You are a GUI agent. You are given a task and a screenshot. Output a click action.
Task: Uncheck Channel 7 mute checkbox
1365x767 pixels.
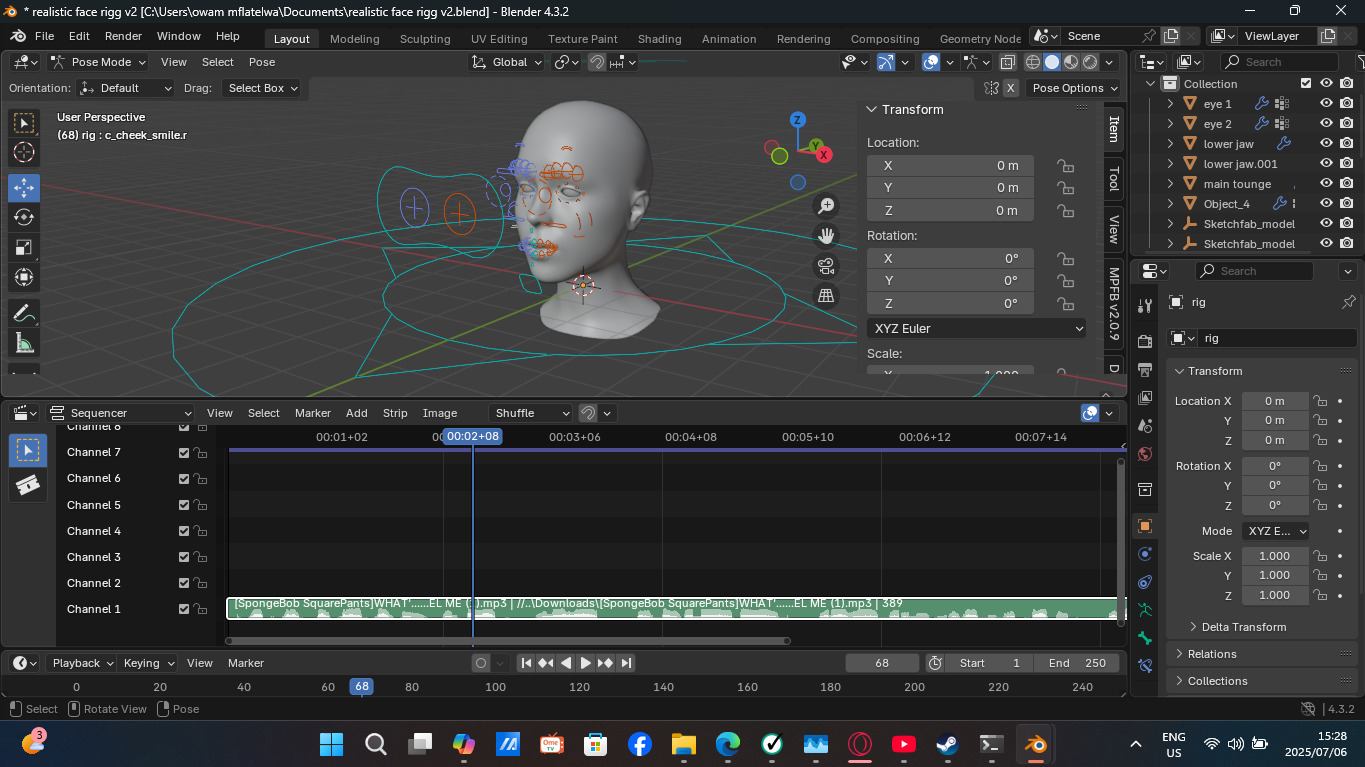pyautogui.click(x=184, y=453)
